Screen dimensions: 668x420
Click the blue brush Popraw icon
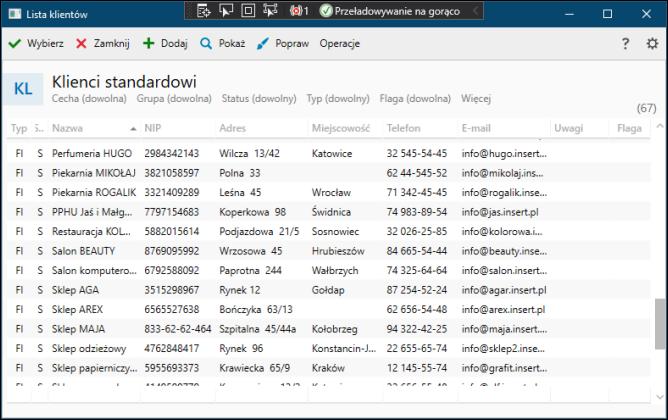(263, 43)
